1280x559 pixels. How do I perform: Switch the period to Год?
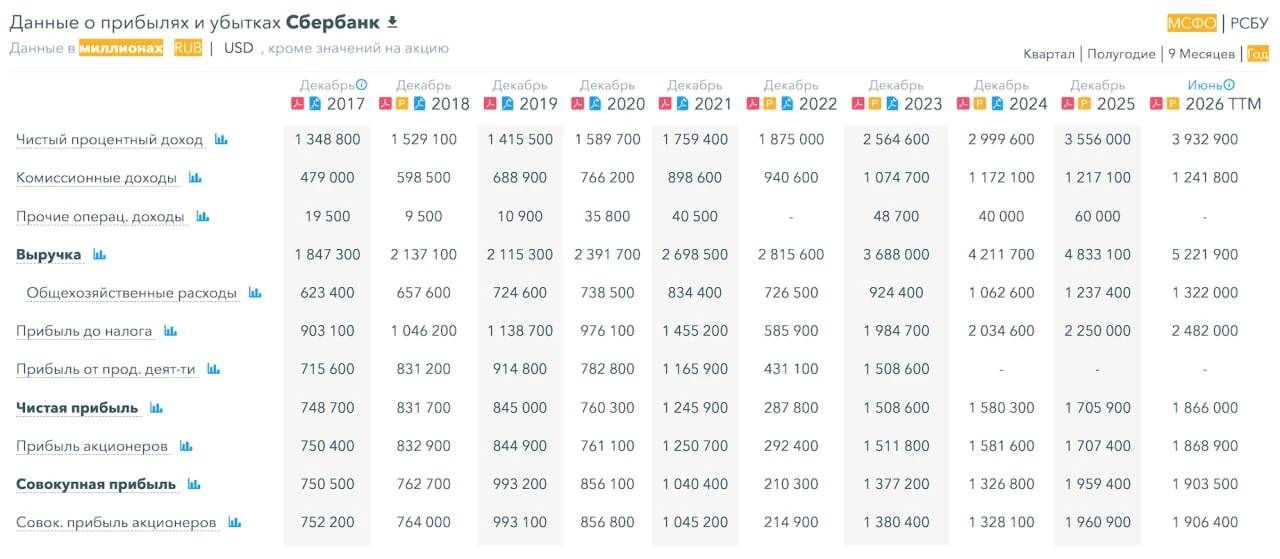click(1257, 54)
